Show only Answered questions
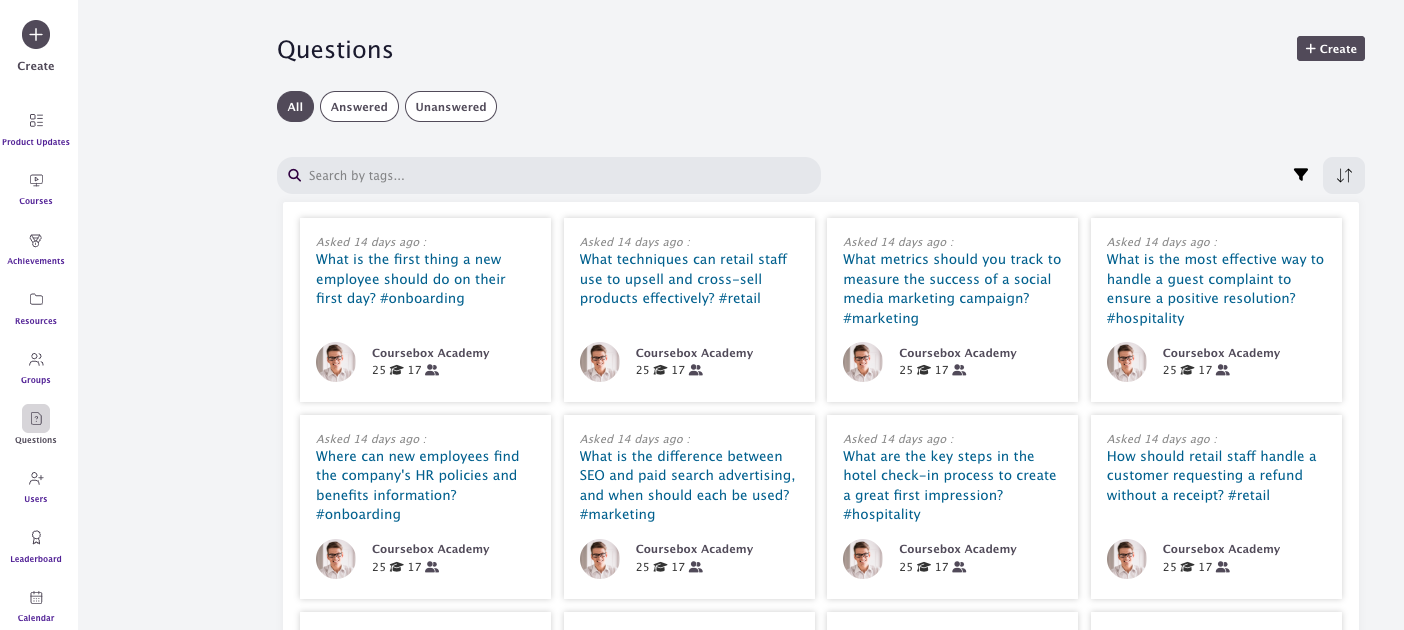Image resolution: width=1404 pixels, height=630 pixels. pos(359,107)
